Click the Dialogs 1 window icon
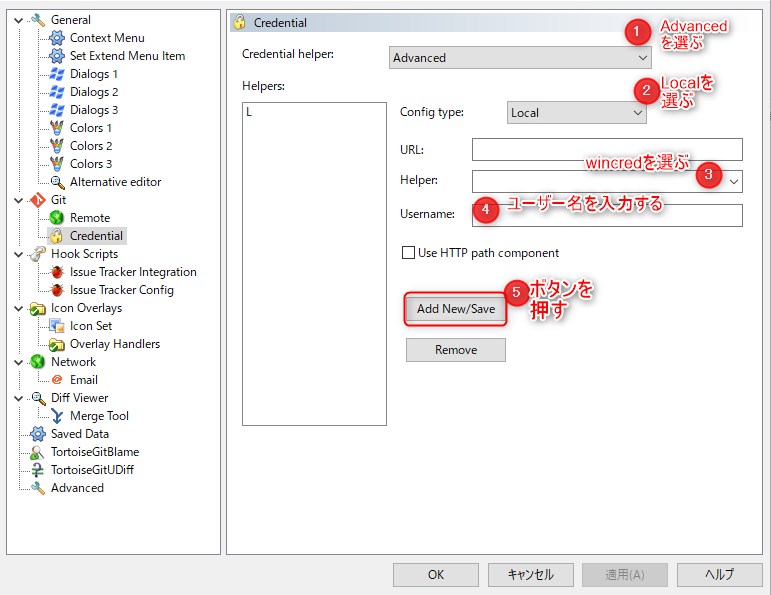The height and width of the screenshot is (595, 771). tap(57, 74)
